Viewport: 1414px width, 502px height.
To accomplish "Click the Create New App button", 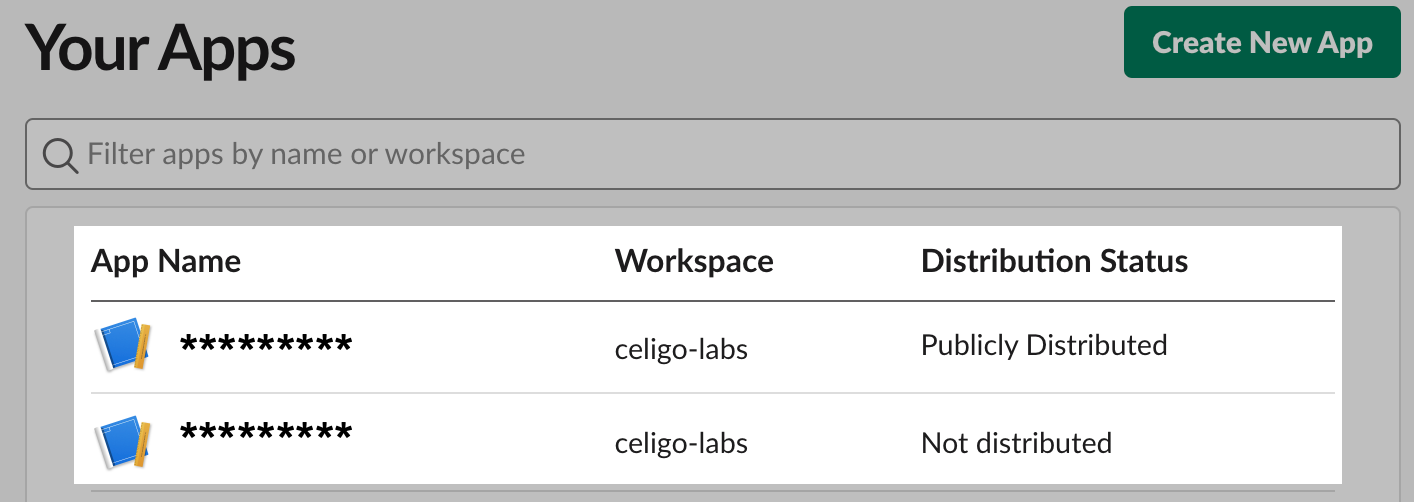I will [1262, 42].
